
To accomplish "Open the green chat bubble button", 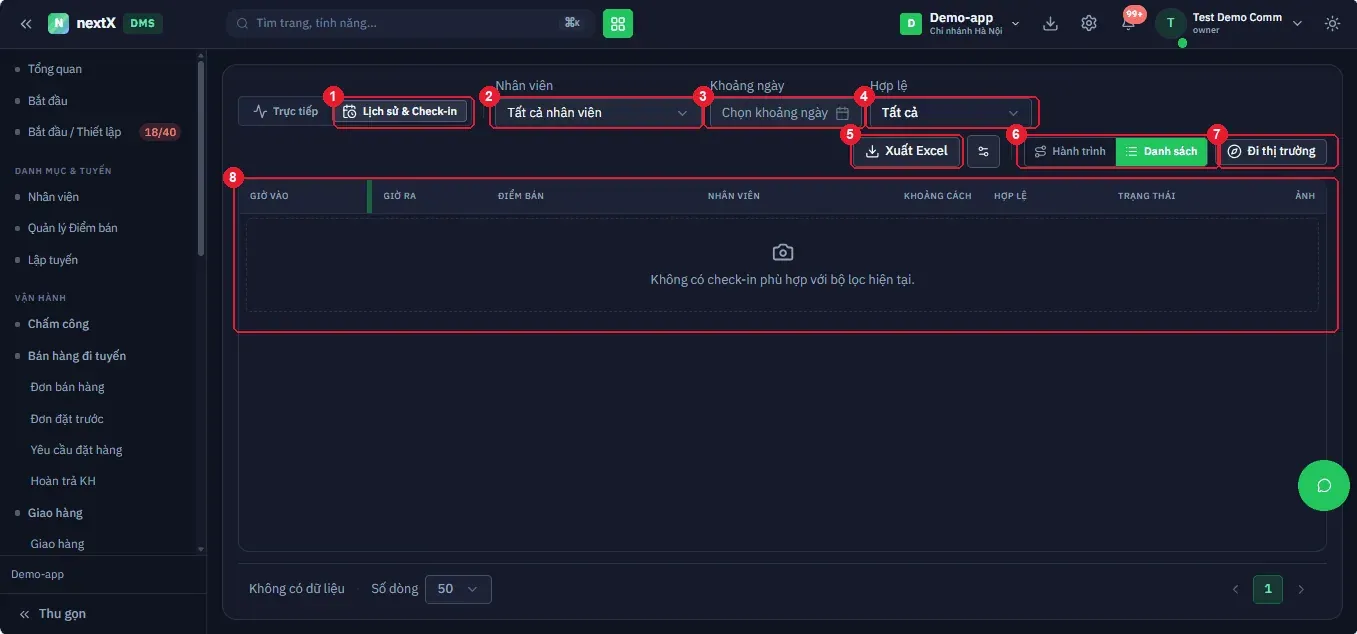I will (x=1324, y=486).
